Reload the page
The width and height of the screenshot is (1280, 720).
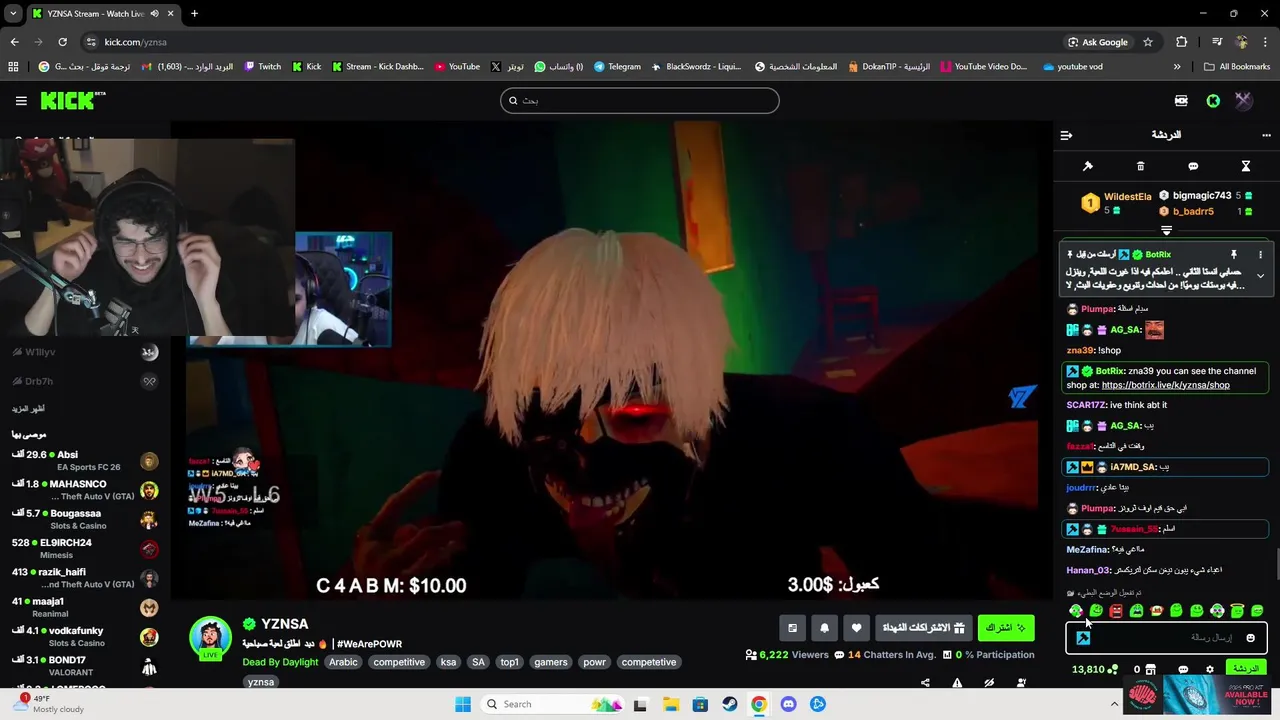point(62,42)
